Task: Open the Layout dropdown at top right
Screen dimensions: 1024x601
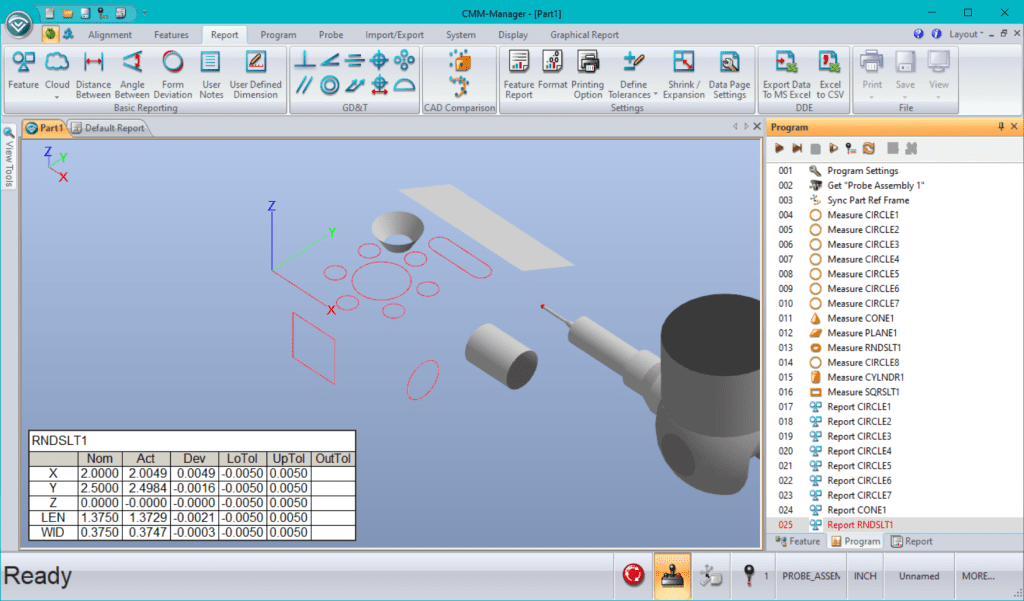Action: click(x=967, y=33)
